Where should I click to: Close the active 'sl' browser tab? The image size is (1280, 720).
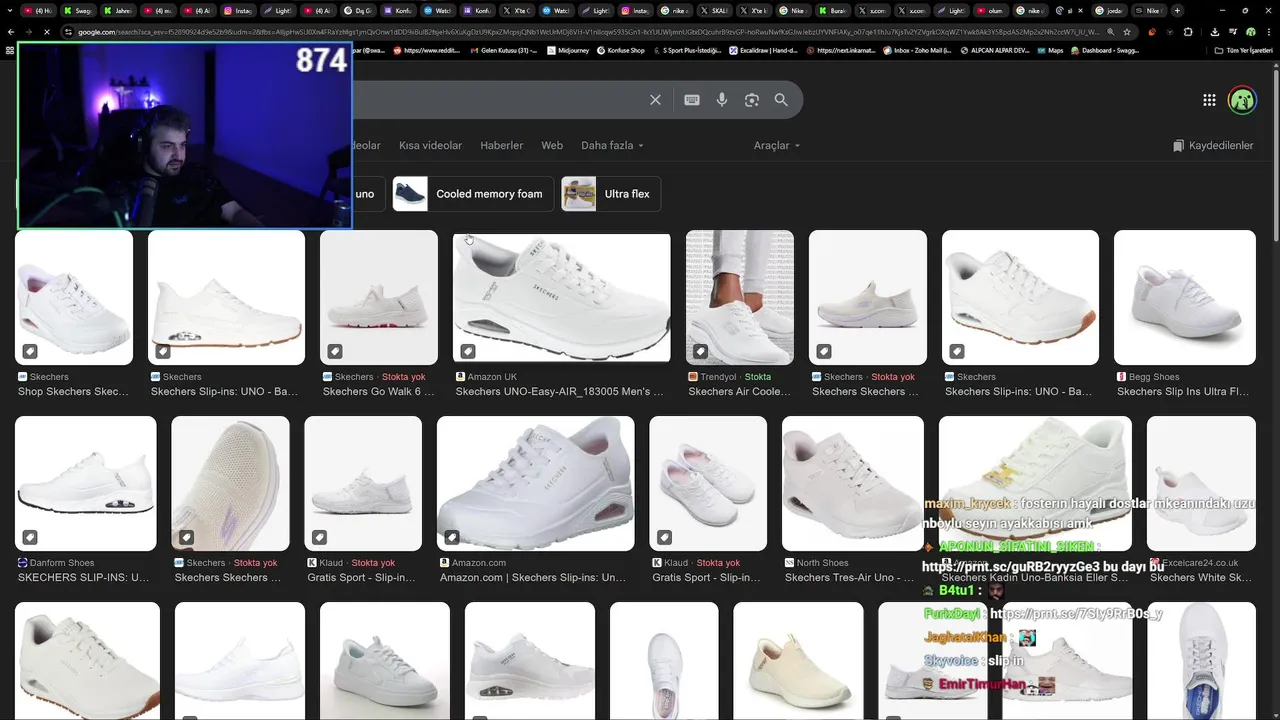click(x=1080, y=10)
